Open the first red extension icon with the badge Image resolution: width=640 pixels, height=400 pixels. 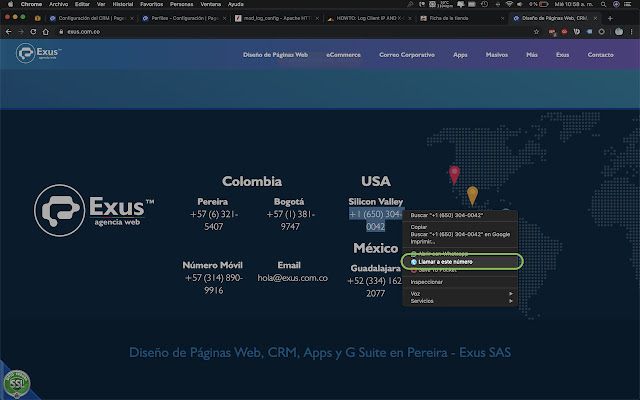[x=552, y=32]
